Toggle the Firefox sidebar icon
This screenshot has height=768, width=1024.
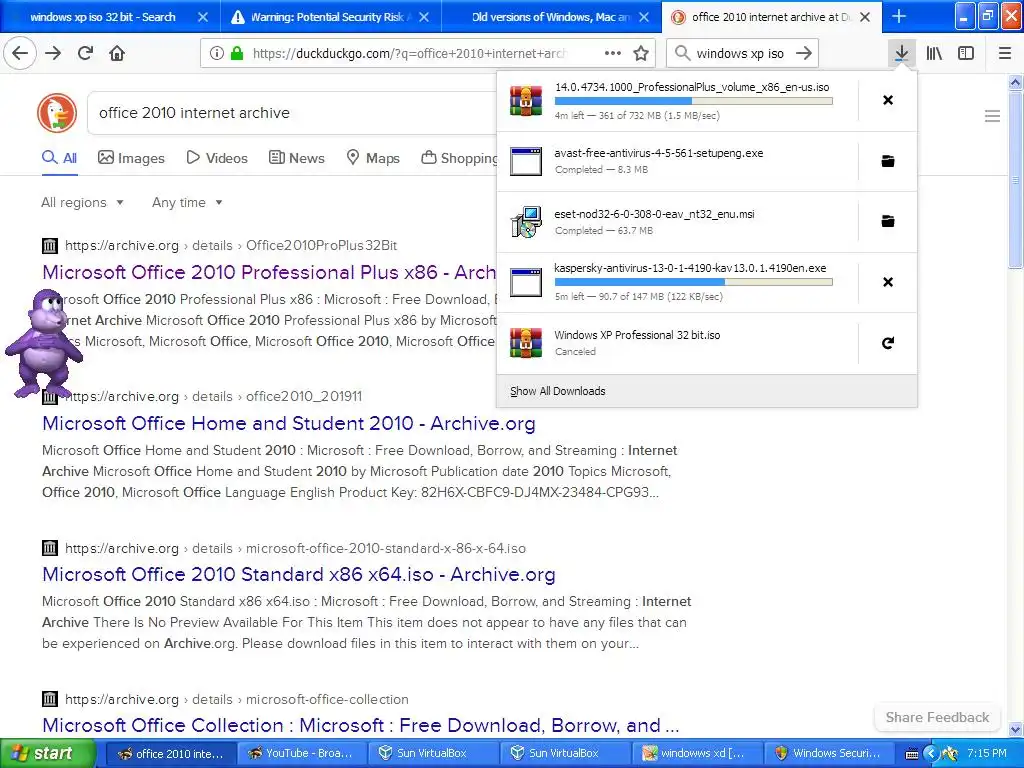pyautogui.click(x=966, y=53)
